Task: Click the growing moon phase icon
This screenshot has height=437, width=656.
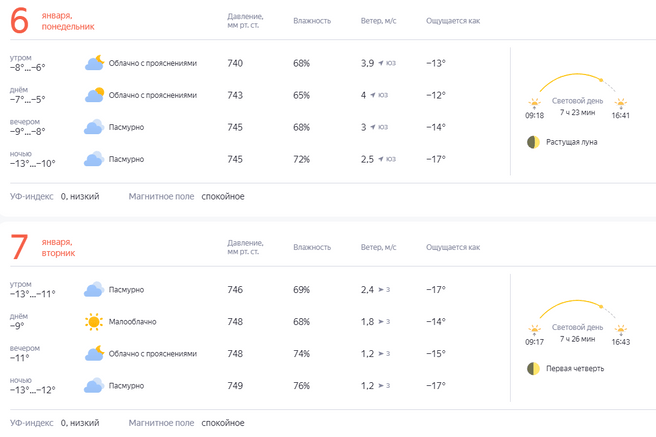Action: (x=533, y=142)
